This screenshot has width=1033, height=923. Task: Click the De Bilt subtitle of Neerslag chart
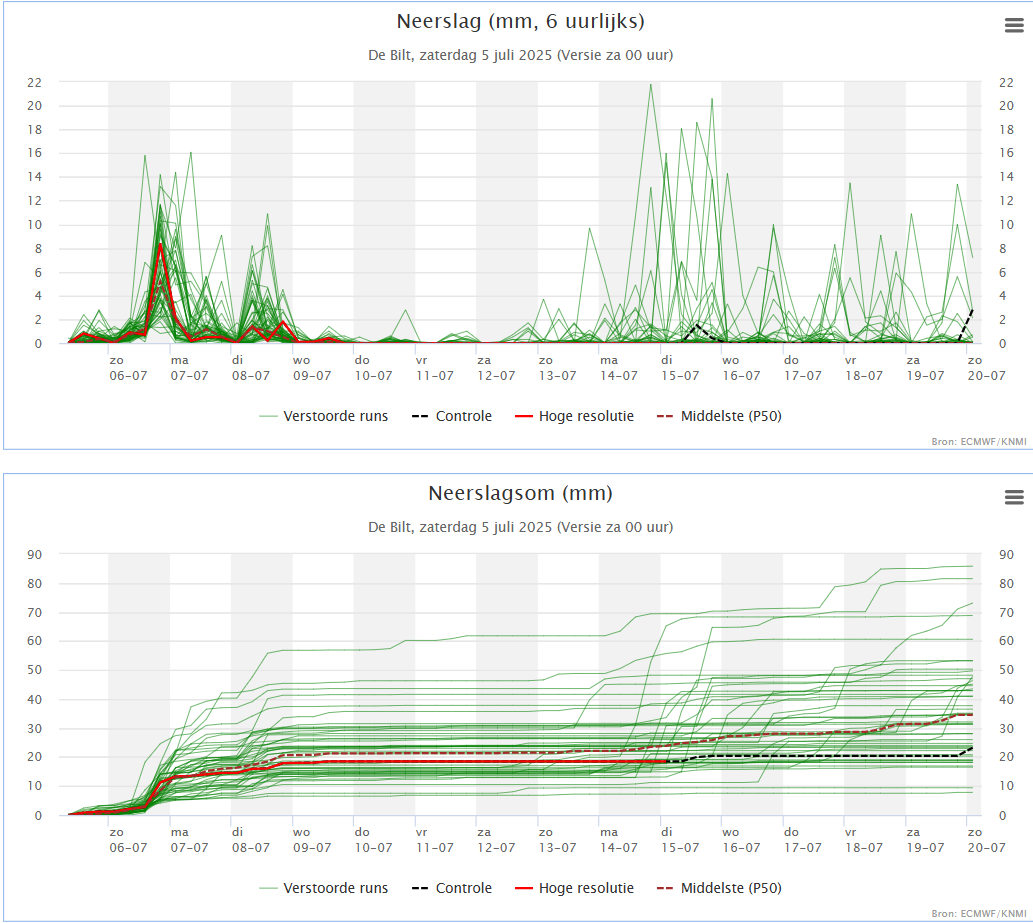pos(520,55)
